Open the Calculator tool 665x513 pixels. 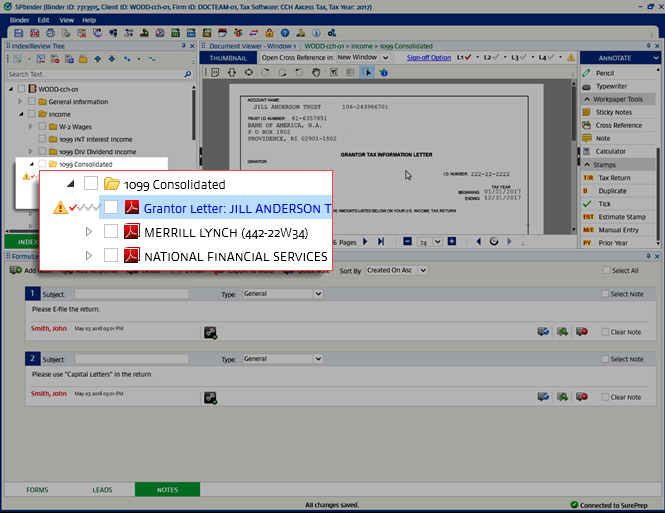click(610, 151)
